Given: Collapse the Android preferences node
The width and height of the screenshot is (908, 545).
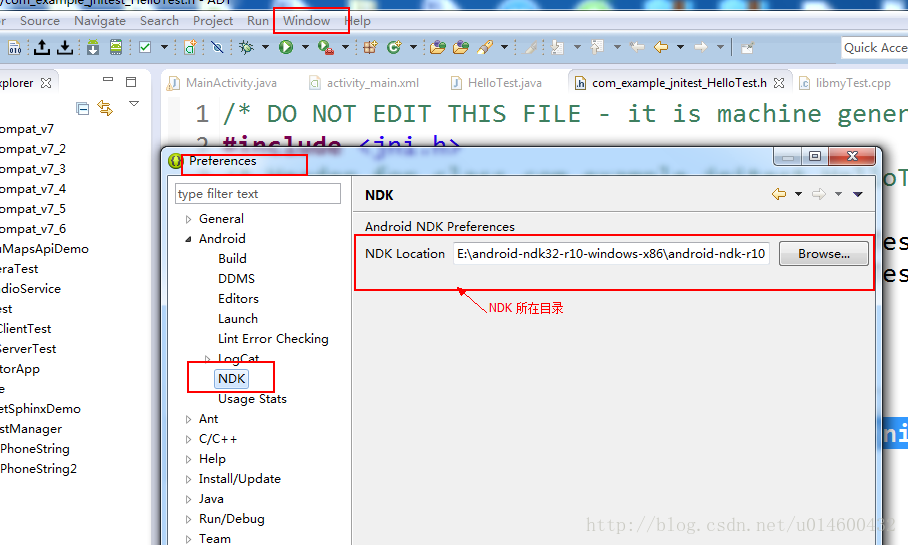Looking at the screenshot, I should pyautogui.click(x=188, y=239).
